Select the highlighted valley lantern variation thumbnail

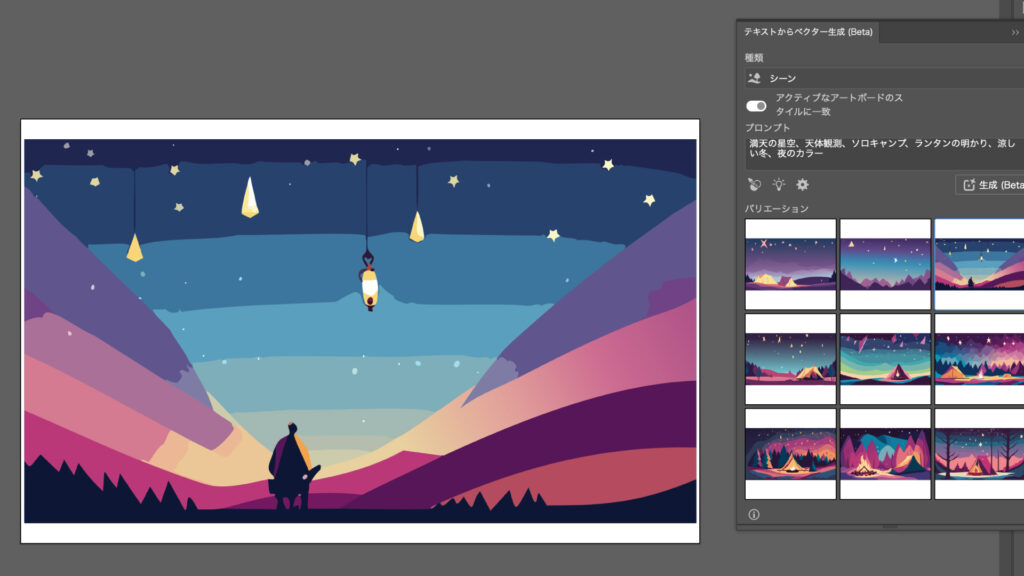click(x=979, y=264)
